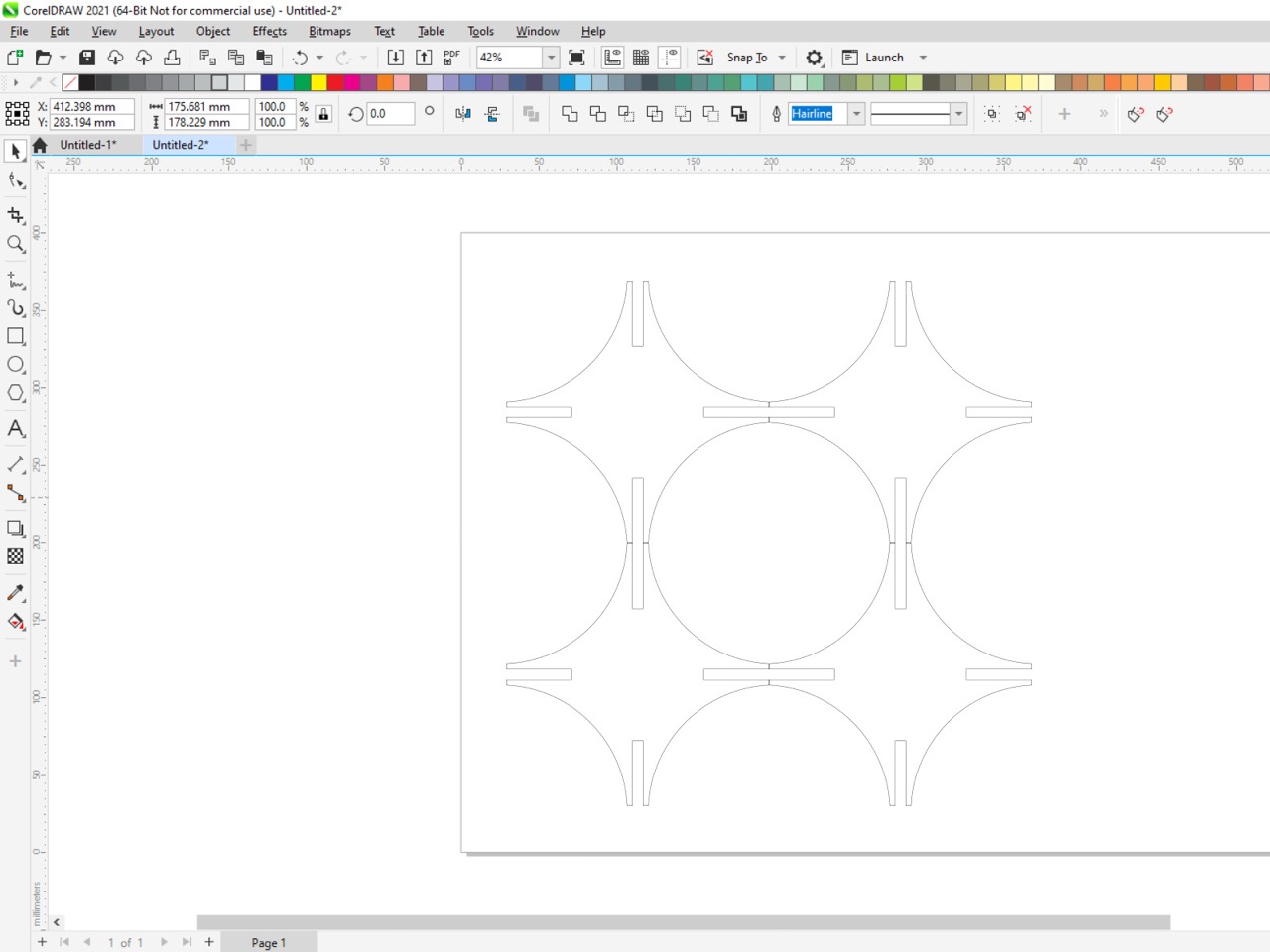Expand the Undo history dropdown arrow
This screenshot has height=952, width=1270.
coord(319,58)
